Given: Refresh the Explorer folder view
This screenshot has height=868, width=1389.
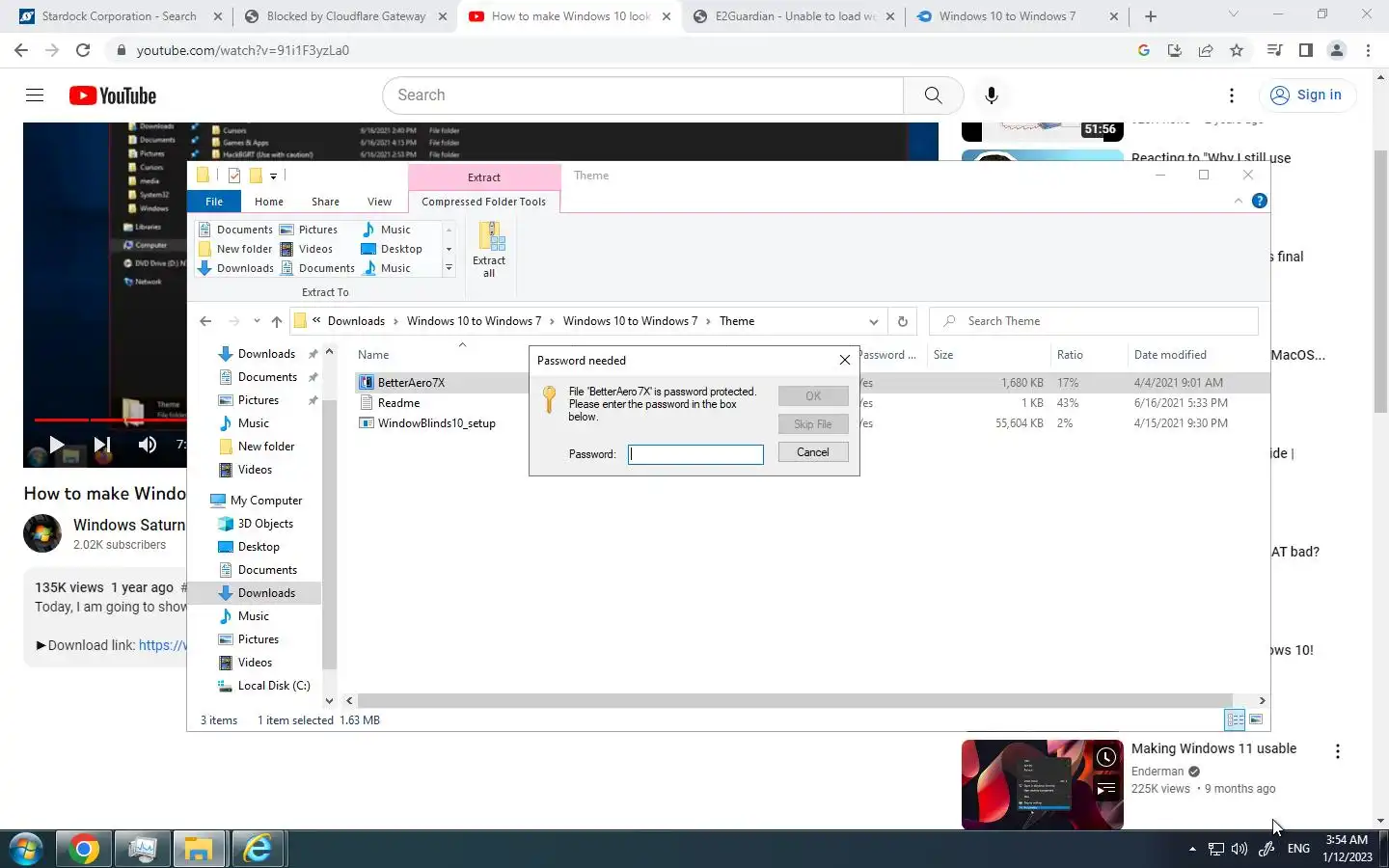Looking at the screenshot, I should (x=903, y=321).
